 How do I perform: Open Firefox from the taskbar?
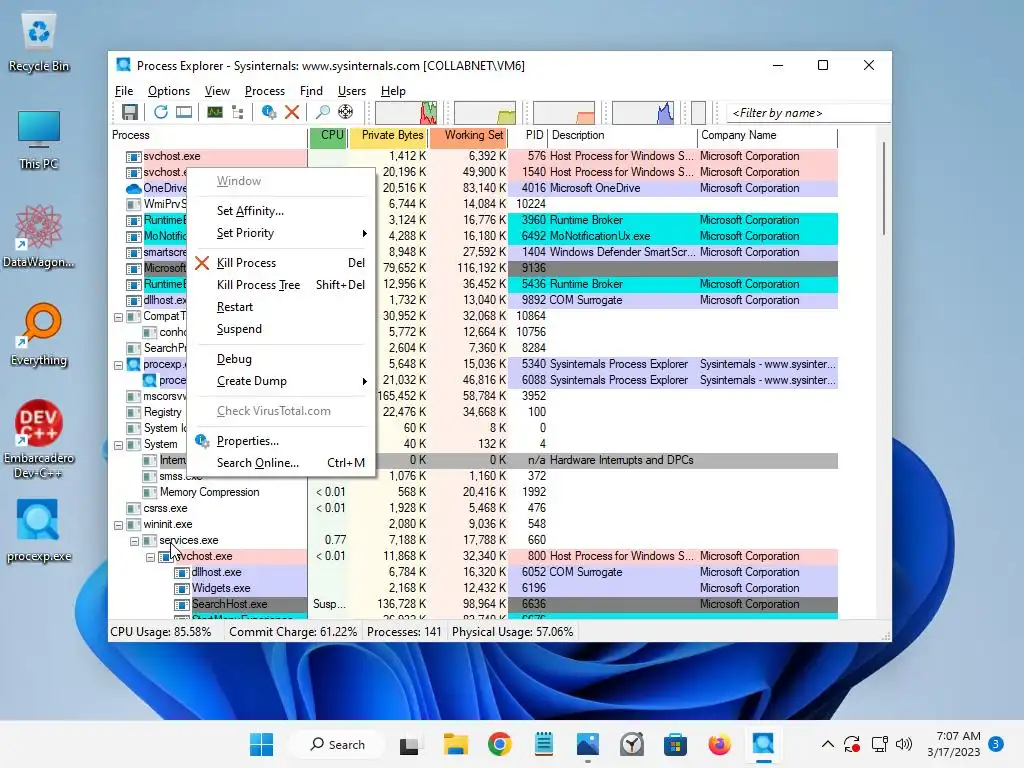click(x=720, y=744)
